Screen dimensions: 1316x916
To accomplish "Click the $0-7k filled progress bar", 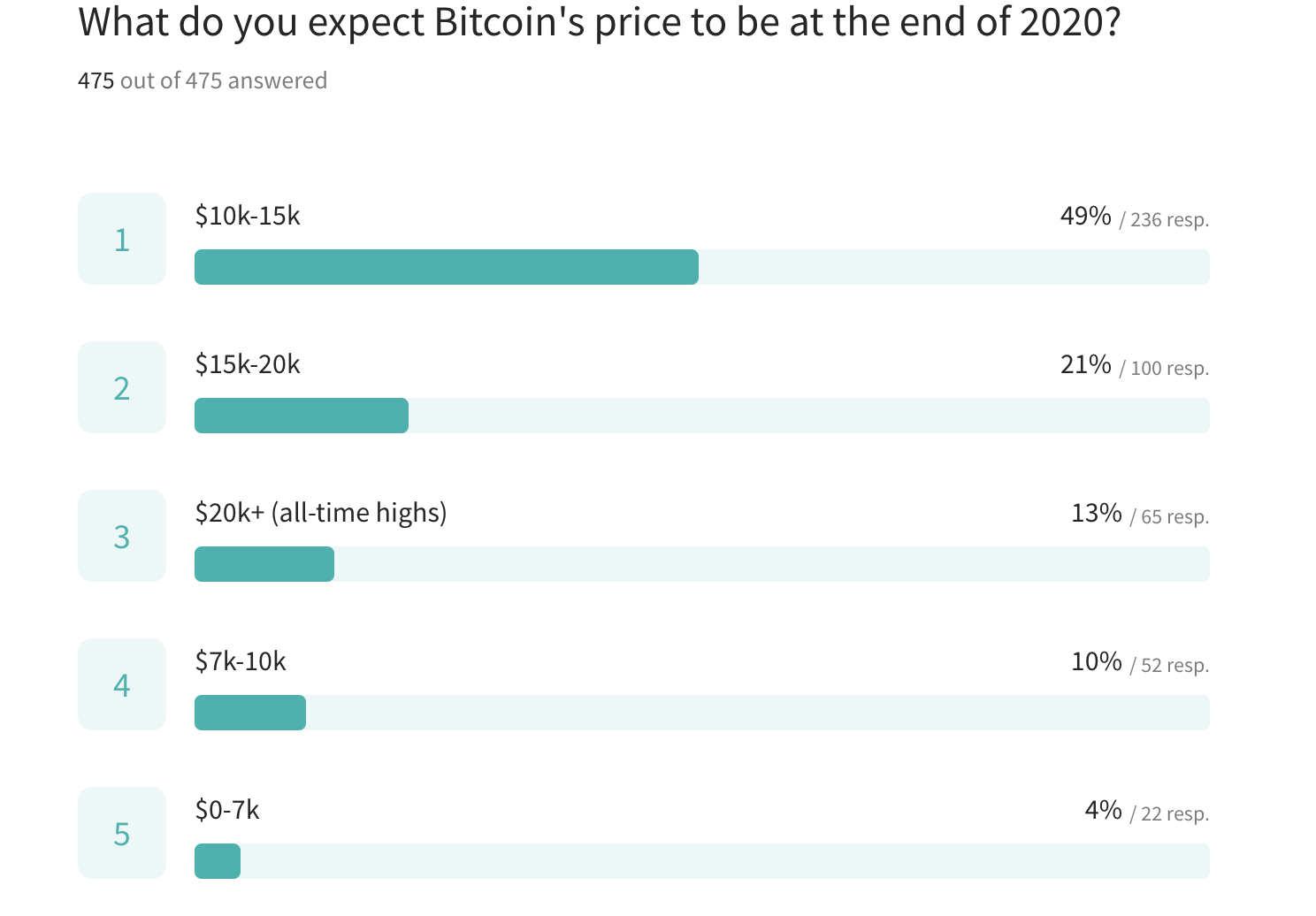I will [x=218, y=861].
